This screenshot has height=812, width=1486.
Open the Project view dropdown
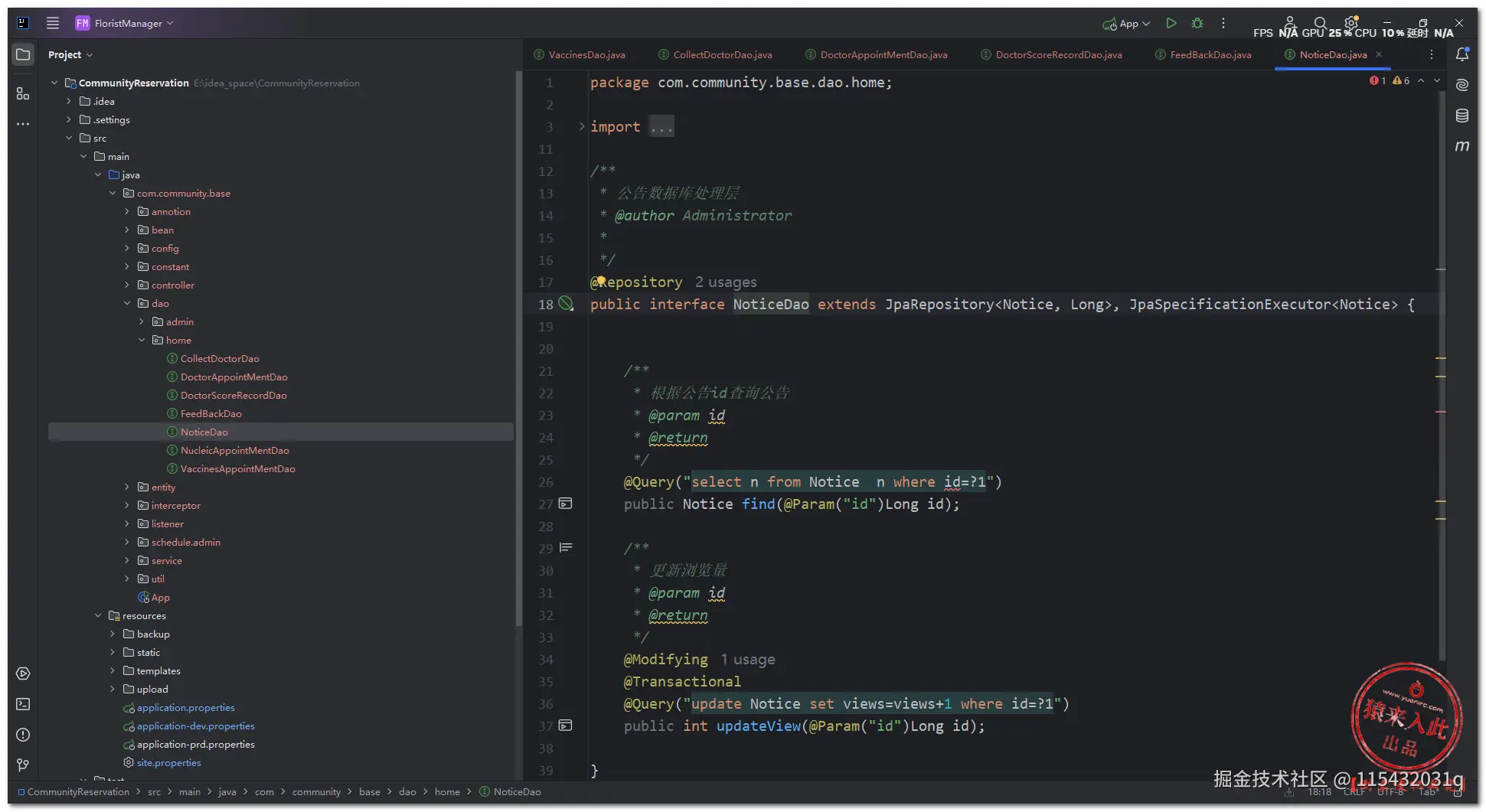[x=70, y=55]
